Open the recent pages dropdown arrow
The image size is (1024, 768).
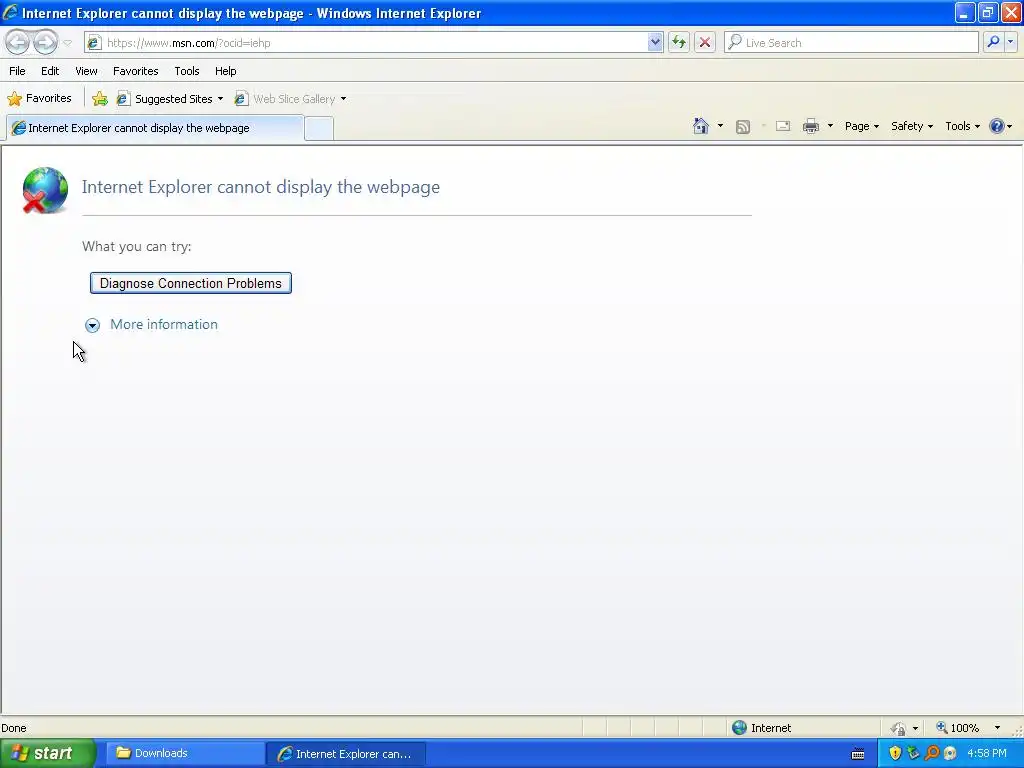click(x=67, y=43)
